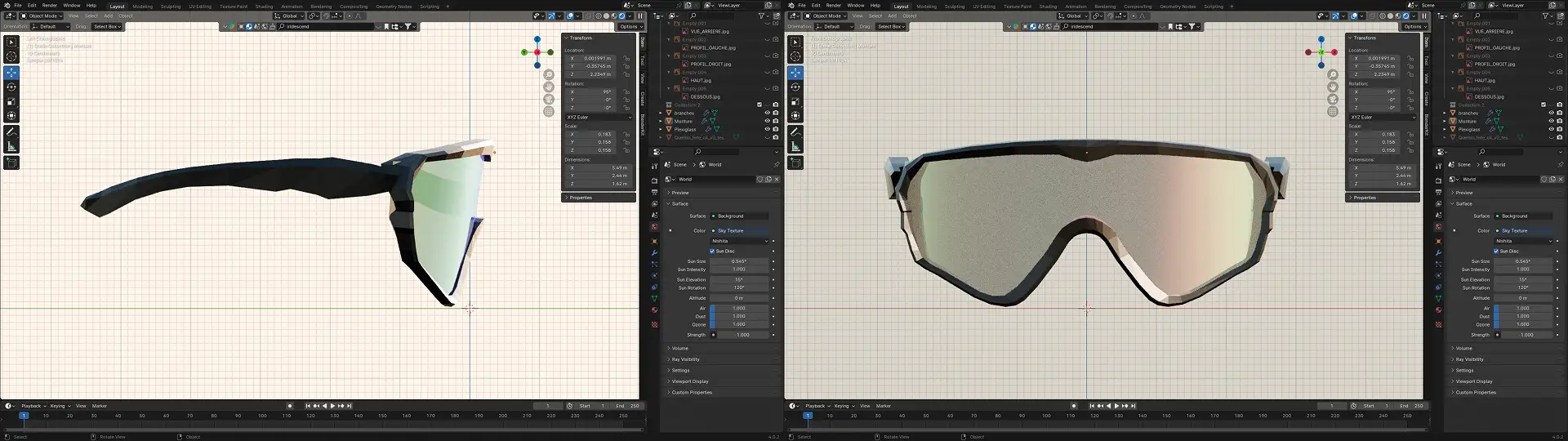Click the Options button in left viewport header
The height and width of the screenshot is (441, 1568).
coord(629,26)
